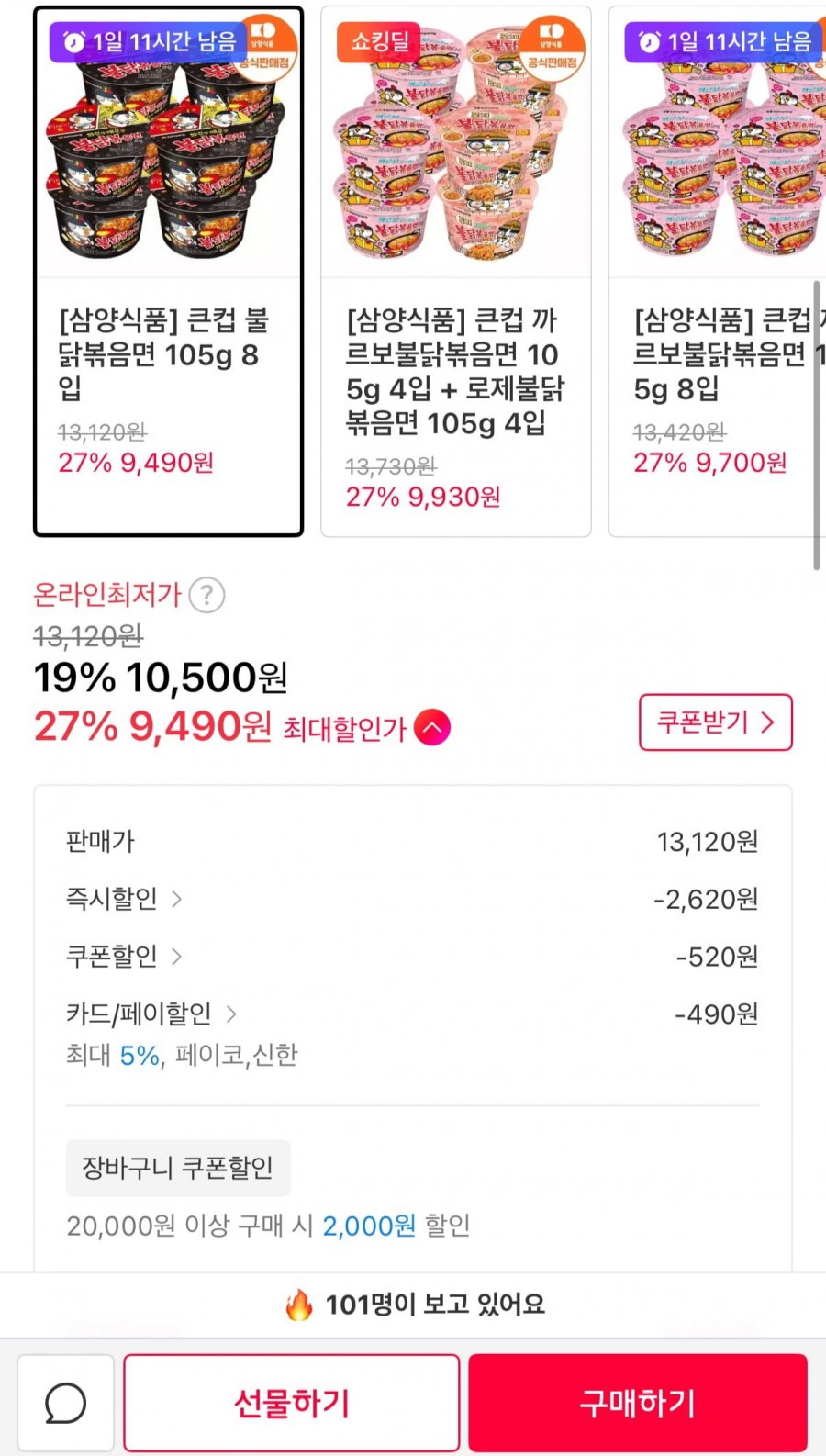
Task: Expand the 쿠폰할인 details chevron
Action: pyautogui.click(x=177, y=957)
